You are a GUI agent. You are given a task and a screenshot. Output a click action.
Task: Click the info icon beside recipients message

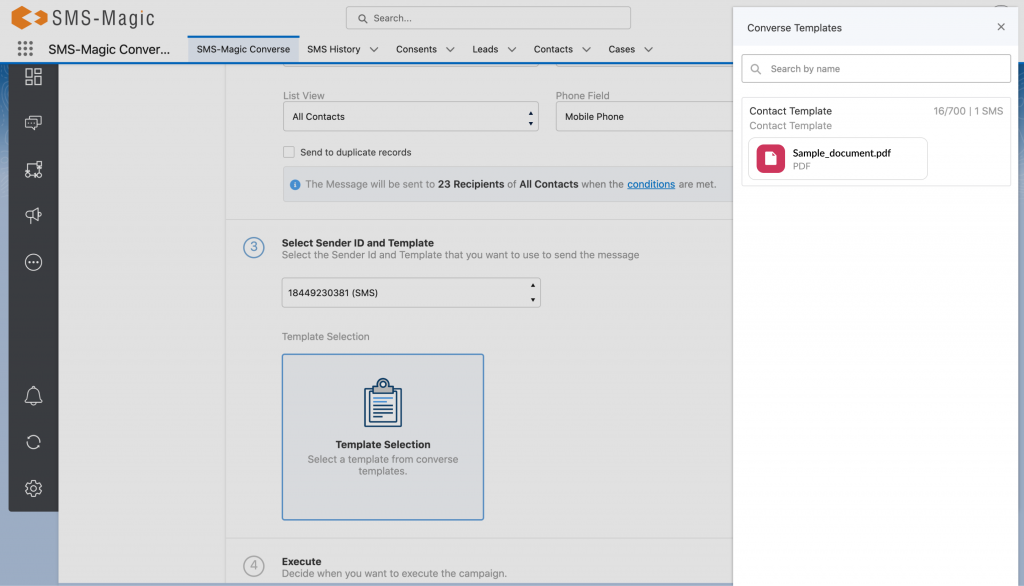point(295,185)
